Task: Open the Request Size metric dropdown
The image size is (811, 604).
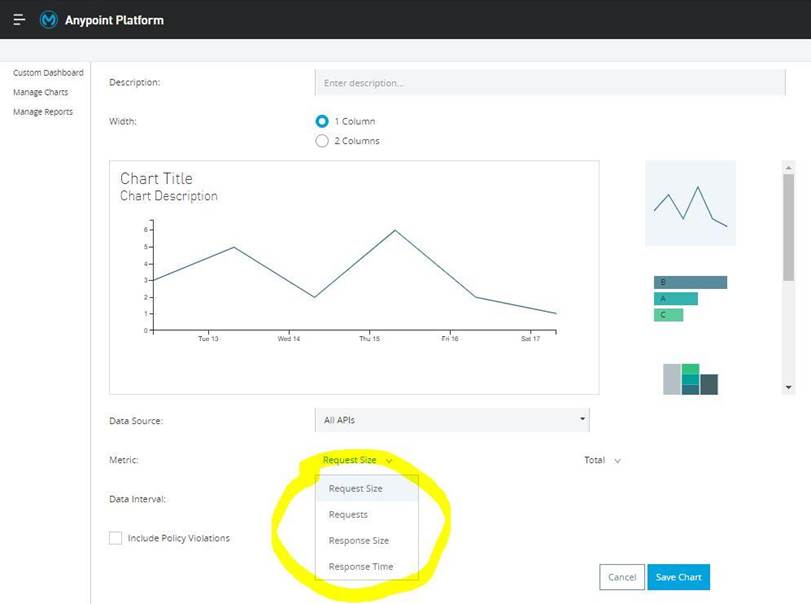Action: tap(357, 460)
